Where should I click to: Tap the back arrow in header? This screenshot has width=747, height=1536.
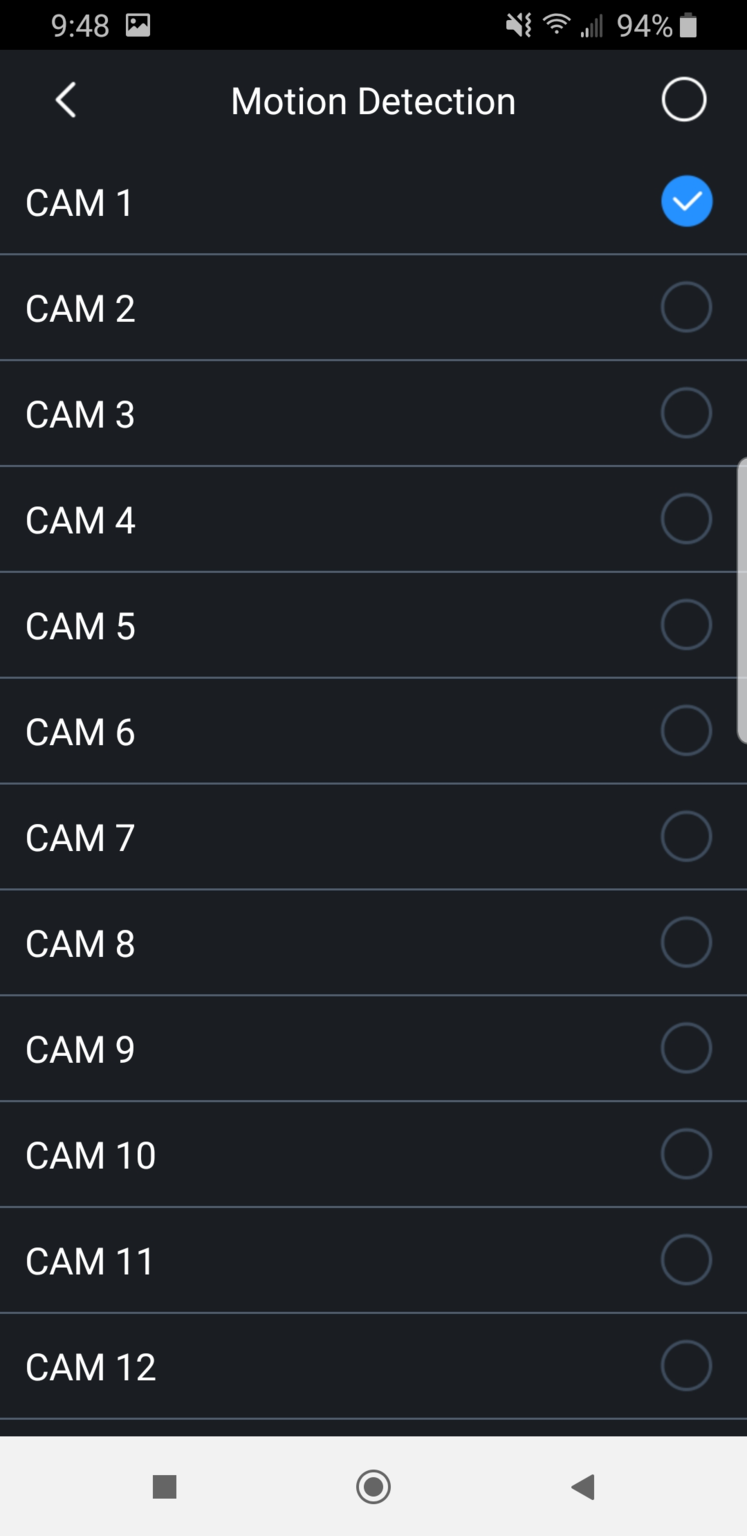click(66, 100)
